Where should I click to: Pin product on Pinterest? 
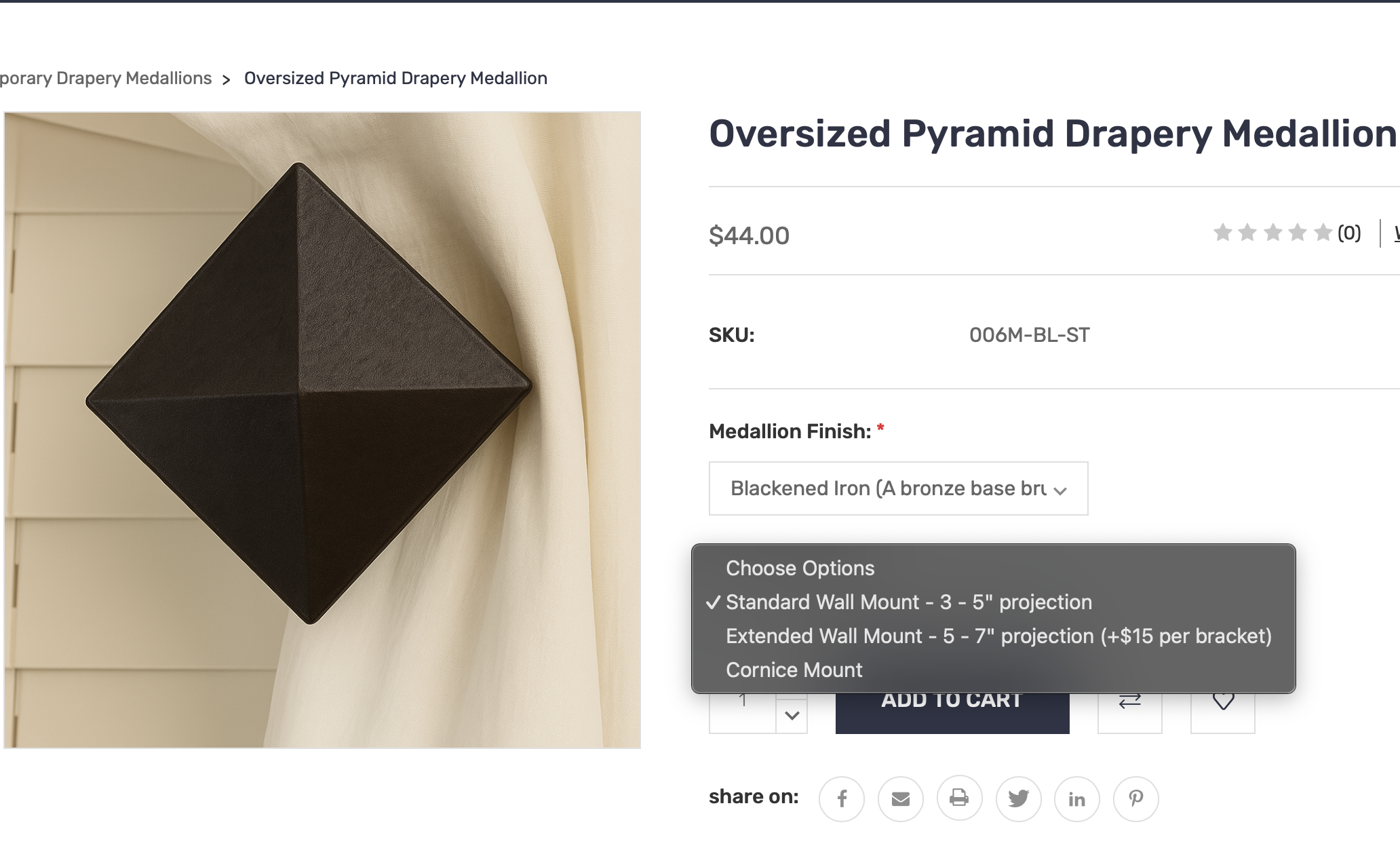[x=1135, y=798]
